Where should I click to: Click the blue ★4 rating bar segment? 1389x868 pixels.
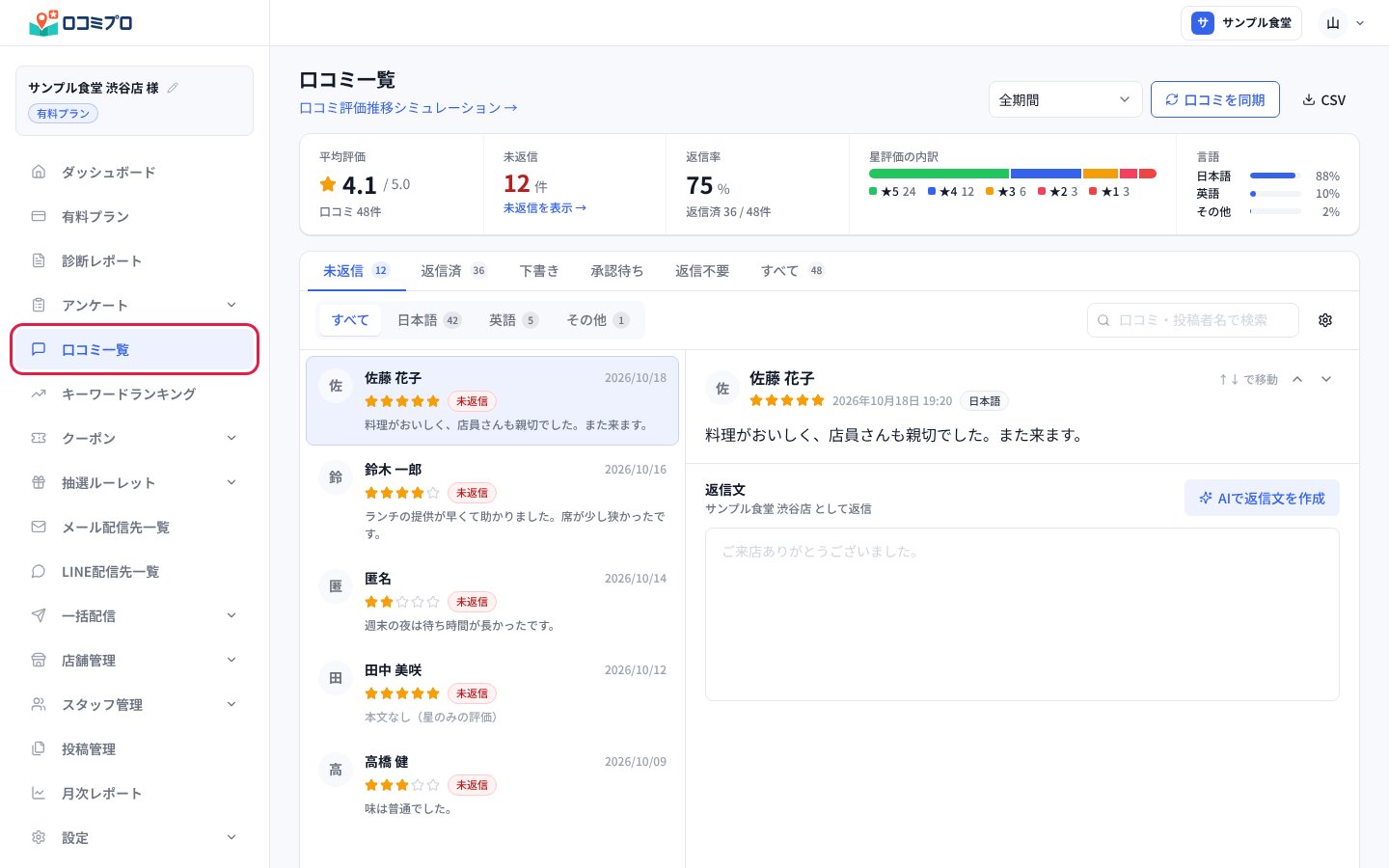click(1046, 174)
